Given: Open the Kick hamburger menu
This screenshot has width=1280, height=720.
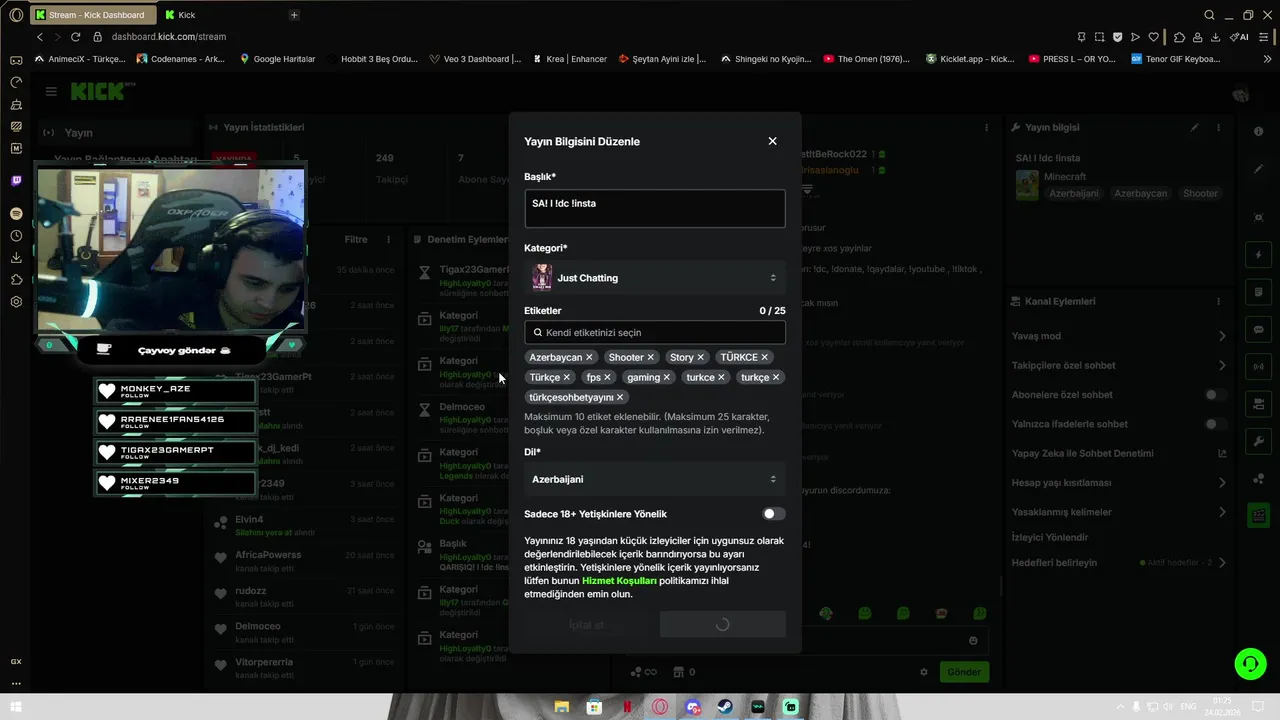Looking at the screenshot, I should tap(51, 91).
